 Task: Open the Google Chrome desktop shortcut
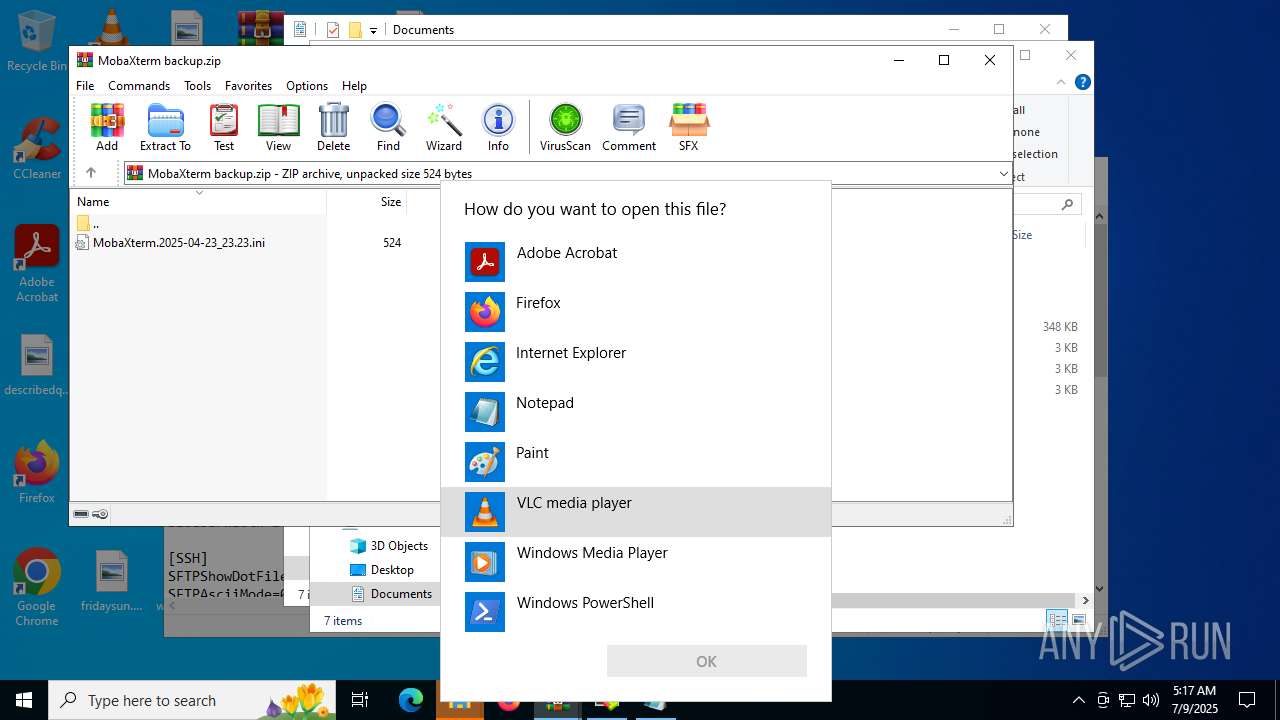pyautogui.click(x=37, y=587)
